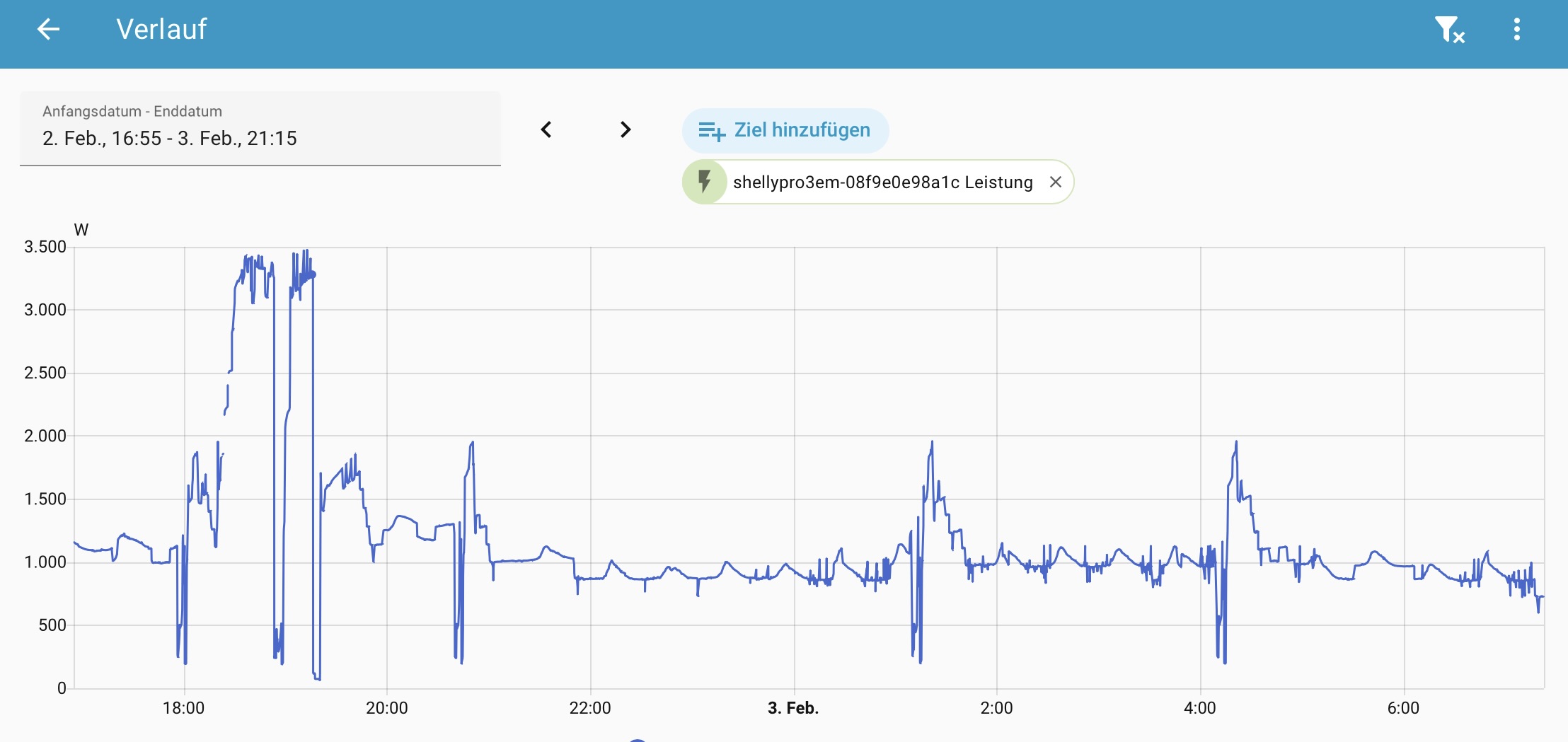
Task: Click the 2.000 value on the power axis
Action: tap(45, 436)
